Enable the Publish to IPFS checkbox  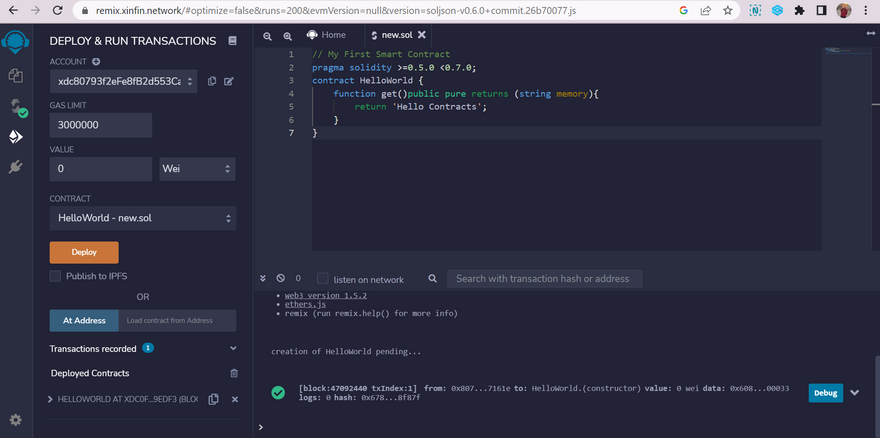coord(56,276)
